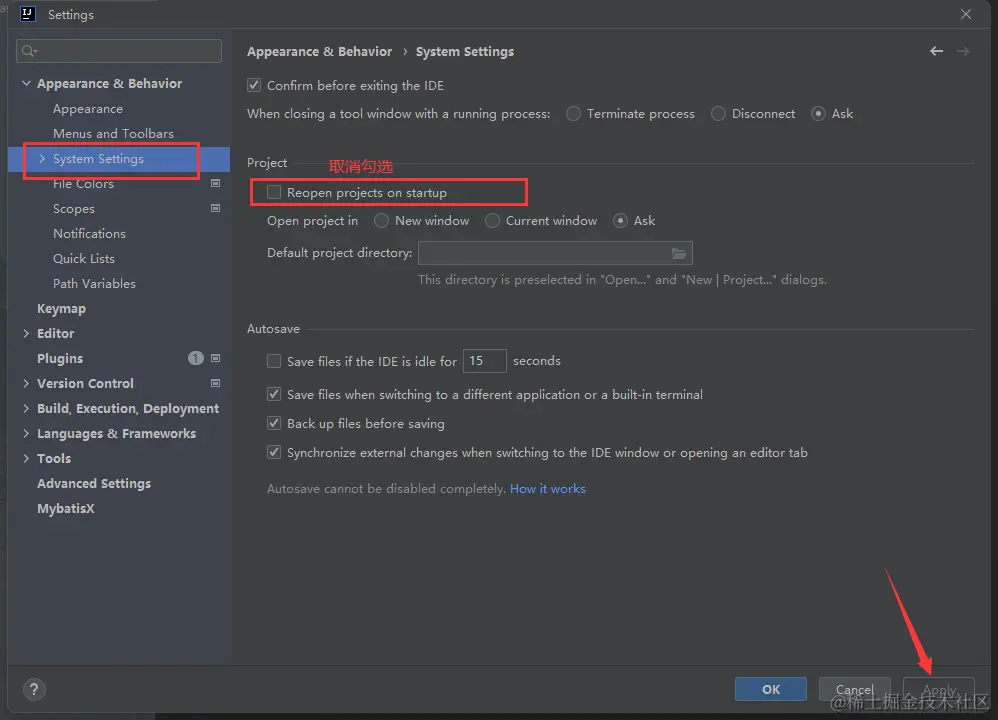
Task: Click the Plugins update count badge
Action: pyautogui.click(x=195, y=358)
